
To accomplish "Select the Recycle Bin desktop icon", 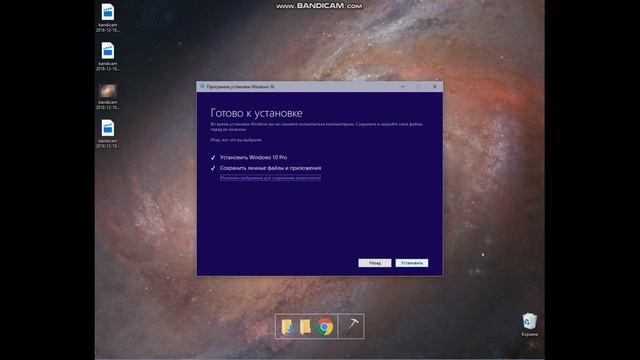I will [x=529, y=324].
